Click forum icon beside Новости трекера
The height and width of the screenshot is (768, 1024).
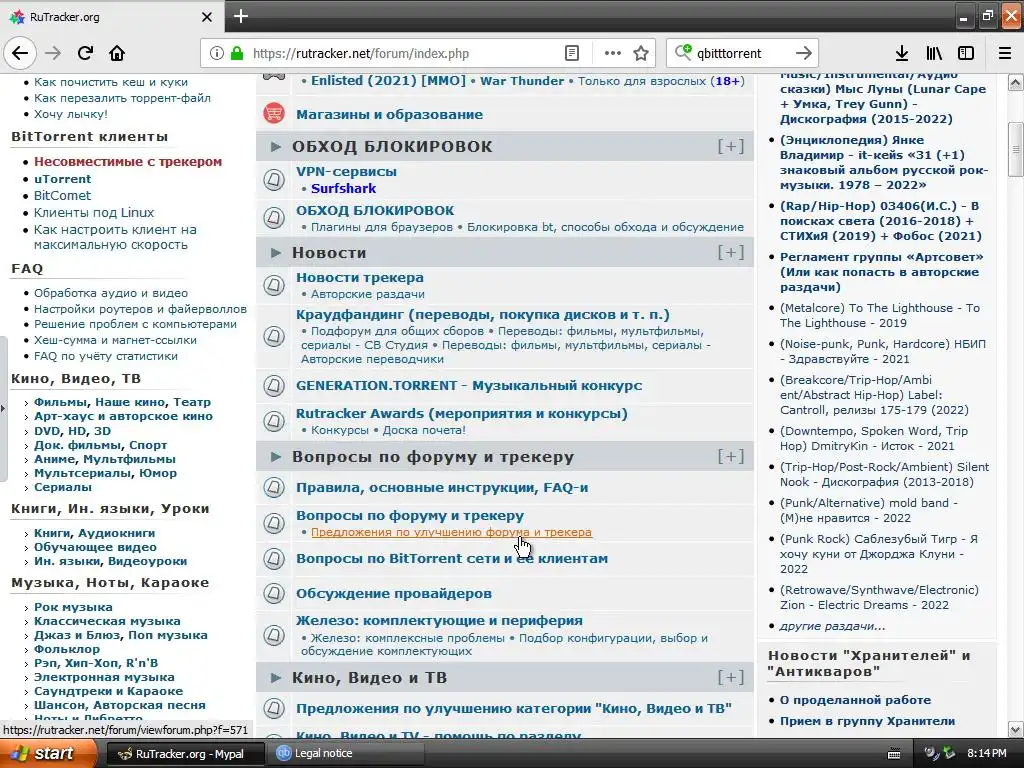tap(274, 285)
